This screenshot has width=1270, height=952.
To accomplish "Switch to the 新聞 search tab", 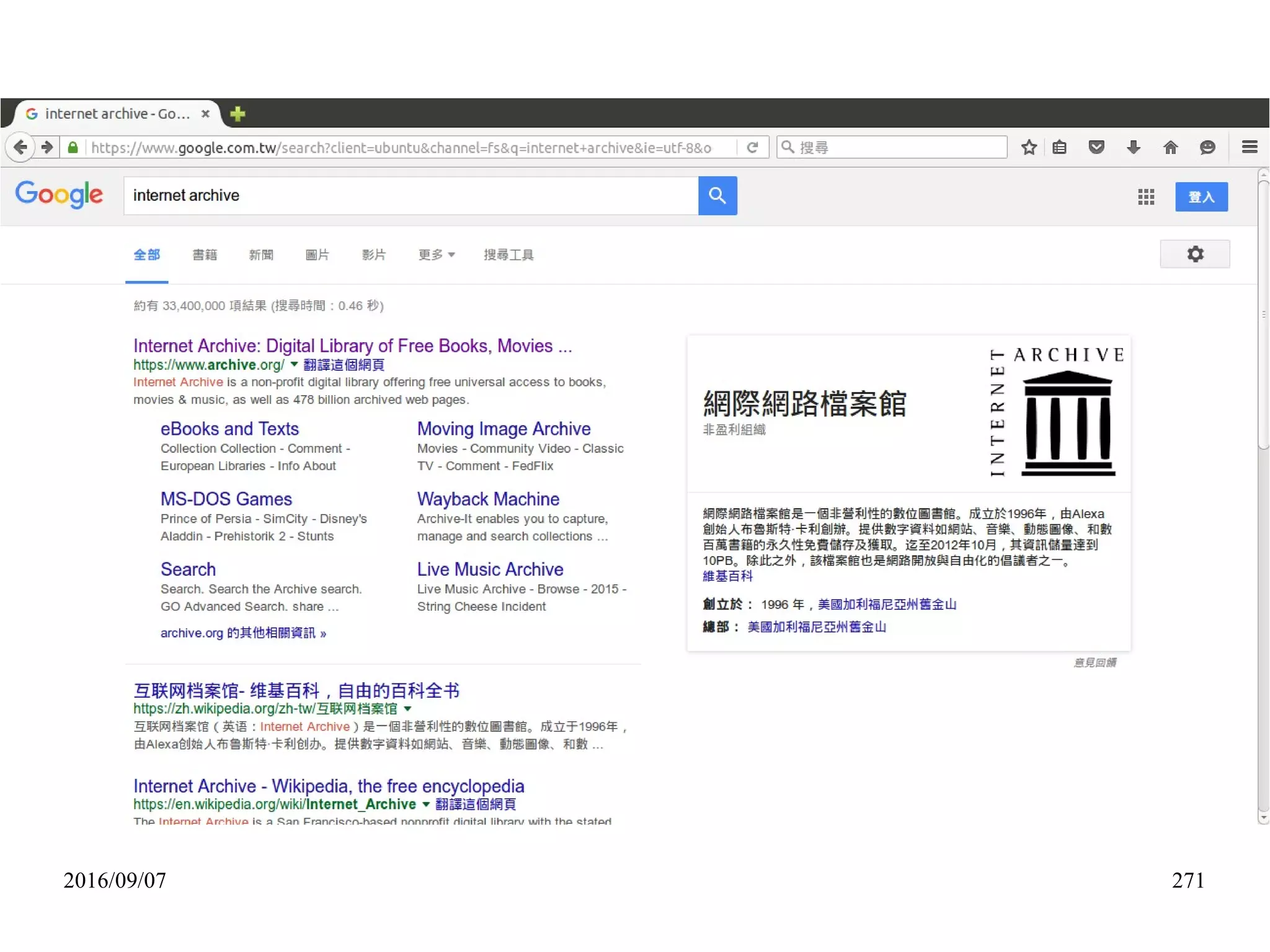I will point(261,255).
